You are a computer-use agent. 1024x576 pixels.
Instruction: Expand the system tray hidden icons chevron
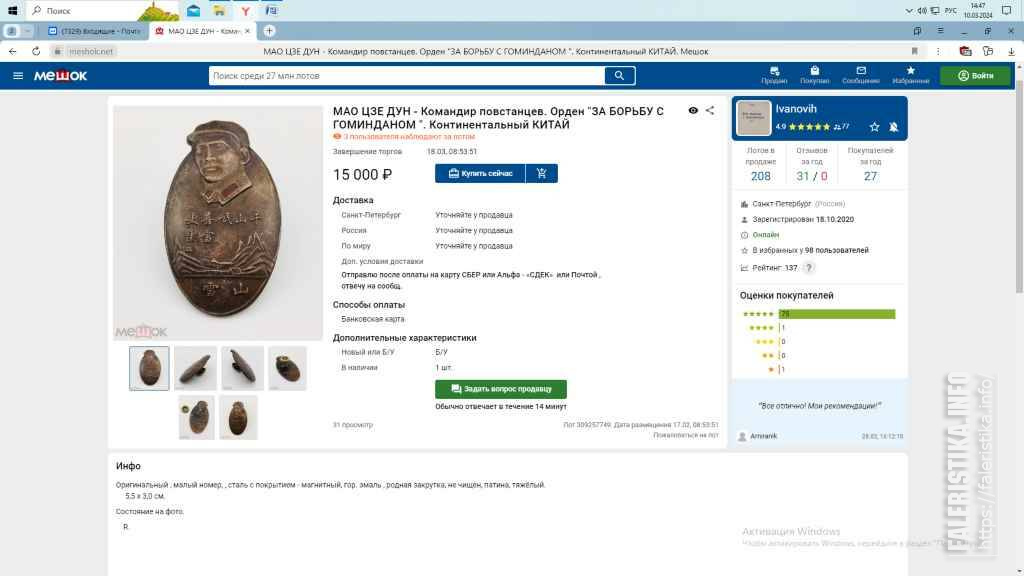point(908,10)
